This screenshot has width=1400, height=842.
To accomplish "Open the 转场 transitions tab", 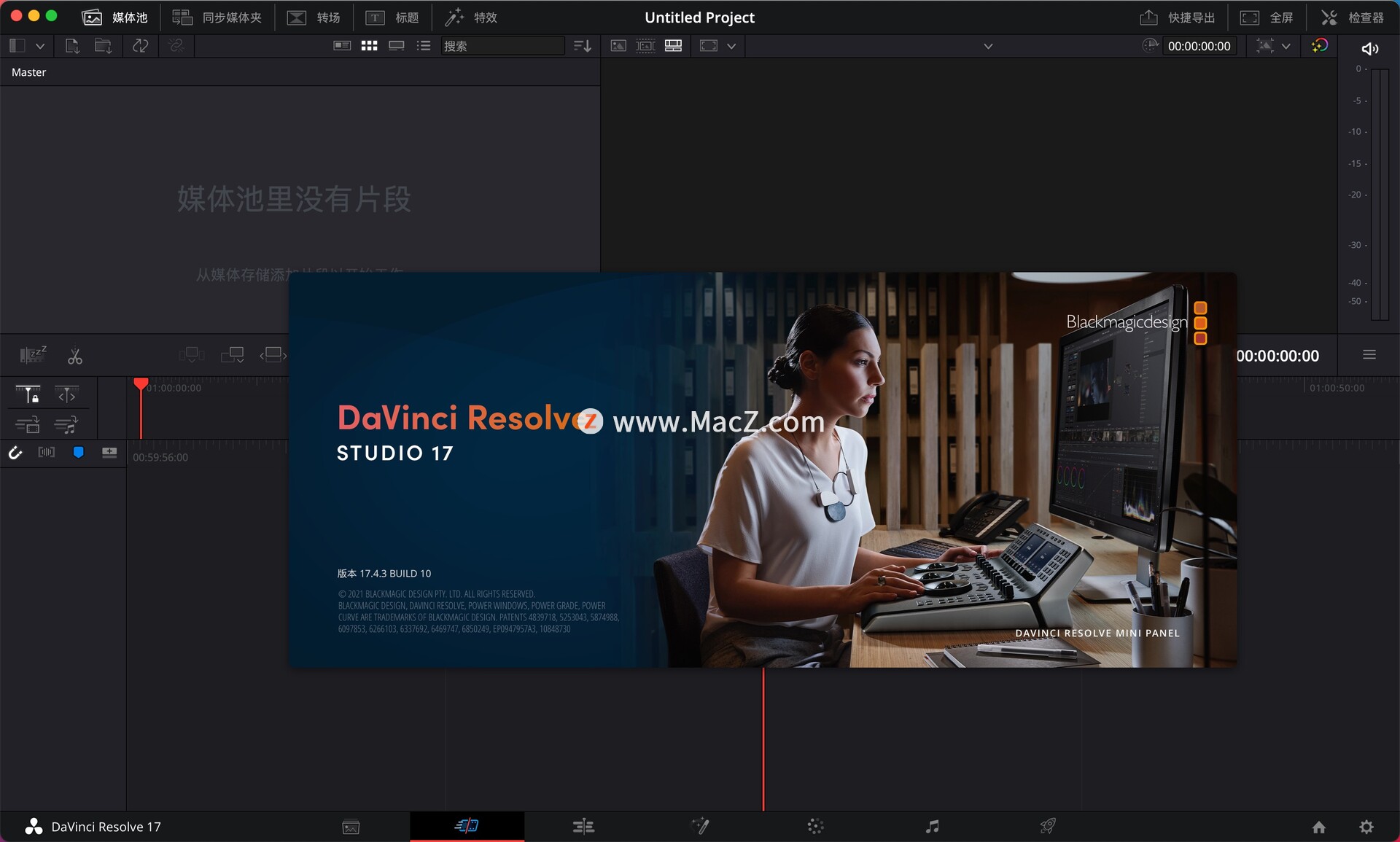I will (x=314, y=17).
